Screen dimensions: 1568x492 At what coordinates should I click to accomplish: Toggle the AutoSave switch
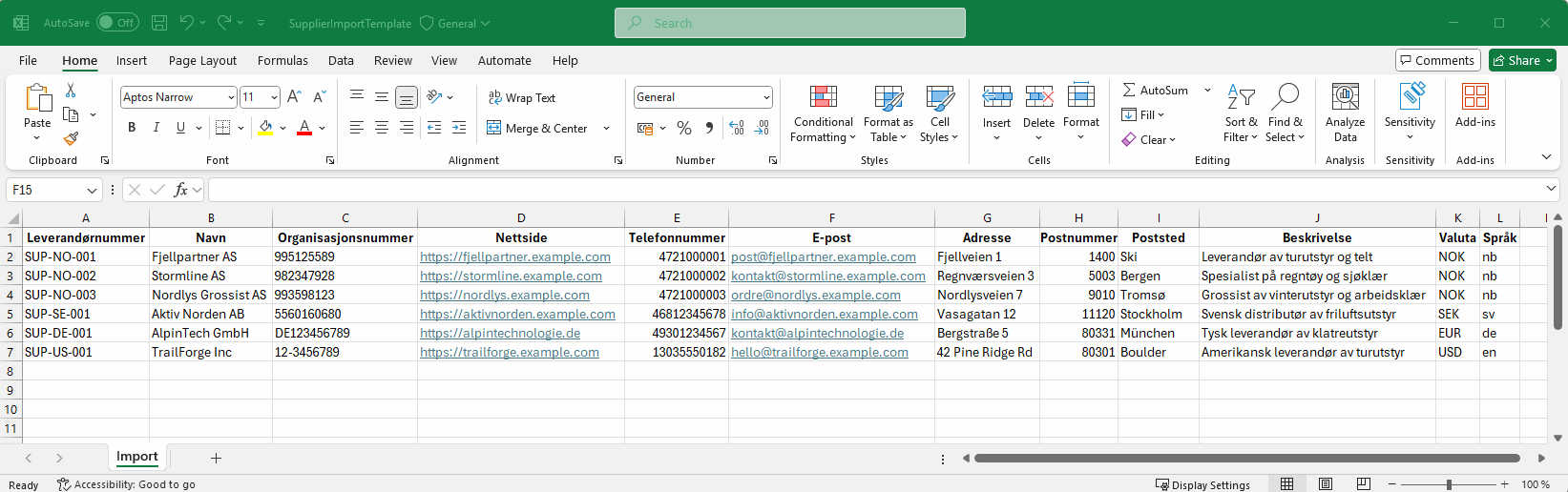(116, 23)
